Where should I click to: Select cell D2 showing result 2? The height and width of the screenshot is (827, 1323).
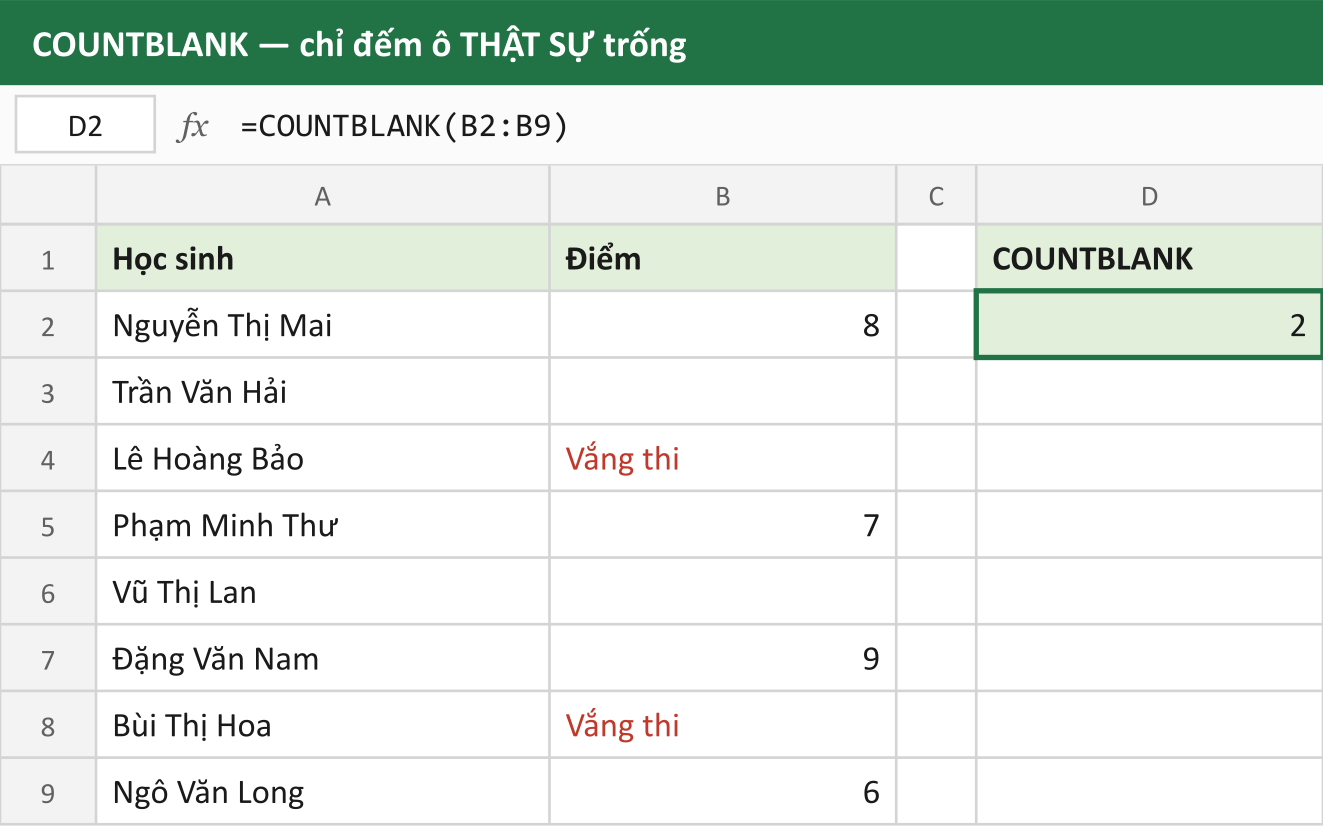point(1149,325)
